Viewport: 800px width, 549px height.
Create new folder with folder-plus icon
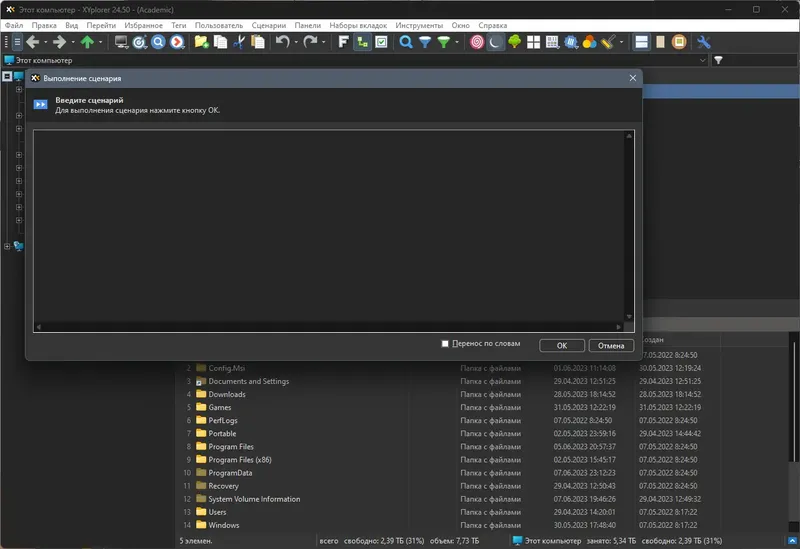pyautogui.click(x=202, y=42)
